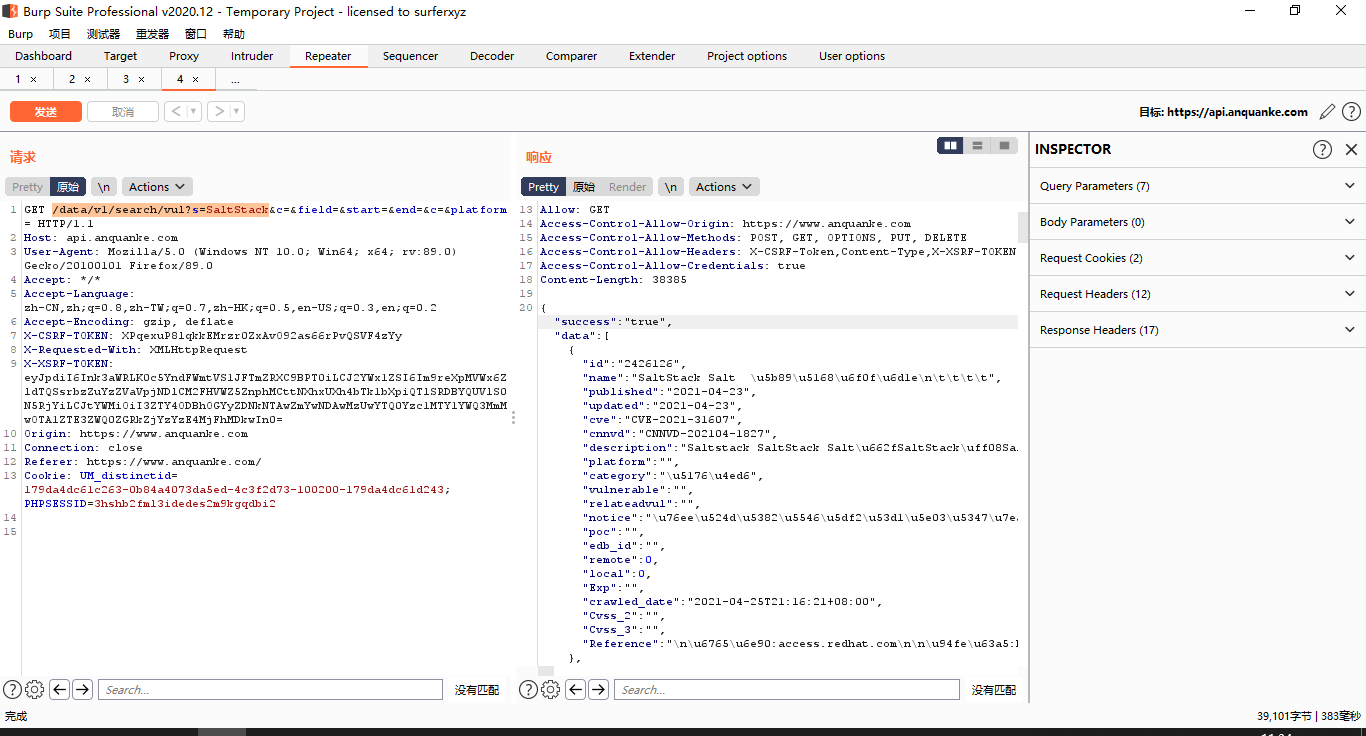
Task: Open history dropdown beside the forward arrow
Action: (x=237, y=112)
